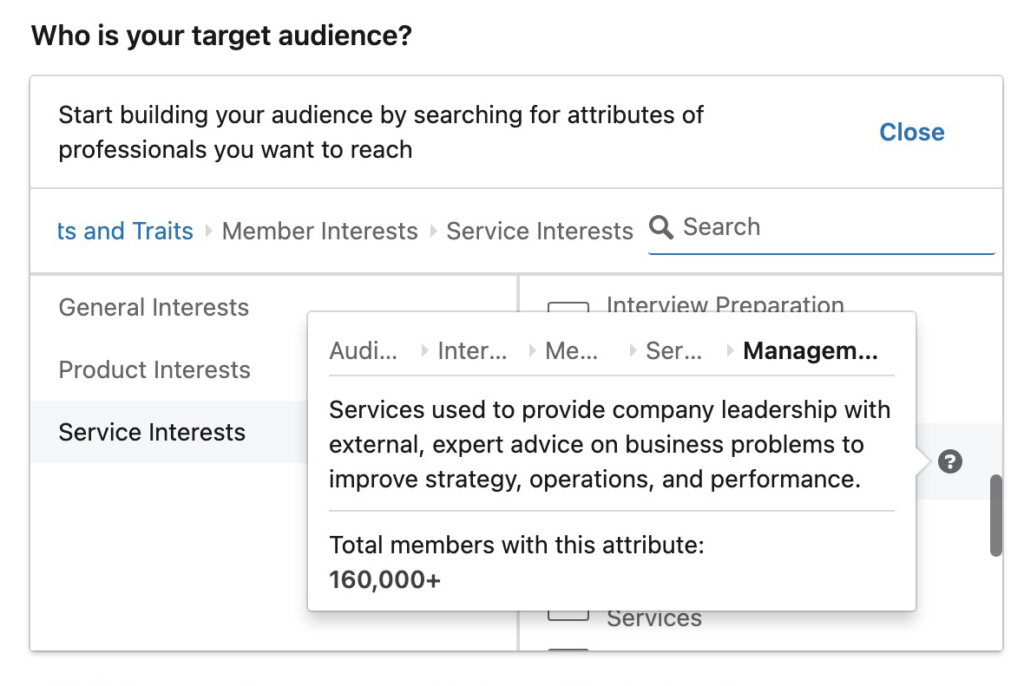This screenshot has width=1024, height=686.
Task: Select the Product Interests category
Action: [x=155, y=370]
